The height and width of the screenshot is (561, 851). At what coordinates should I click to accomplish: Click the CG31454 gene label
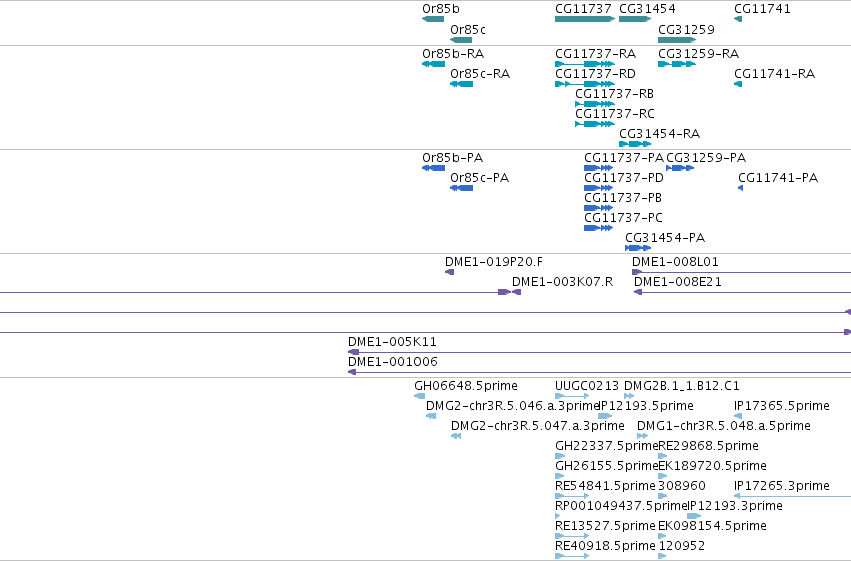point(647,9)
